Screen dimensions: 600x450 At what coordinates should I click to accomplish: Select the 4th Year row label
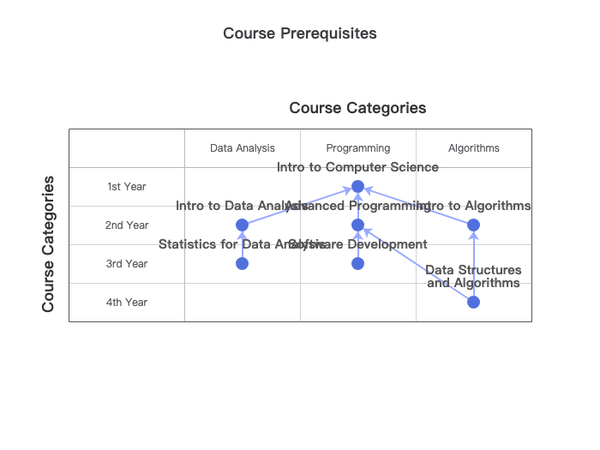(127, 302)
